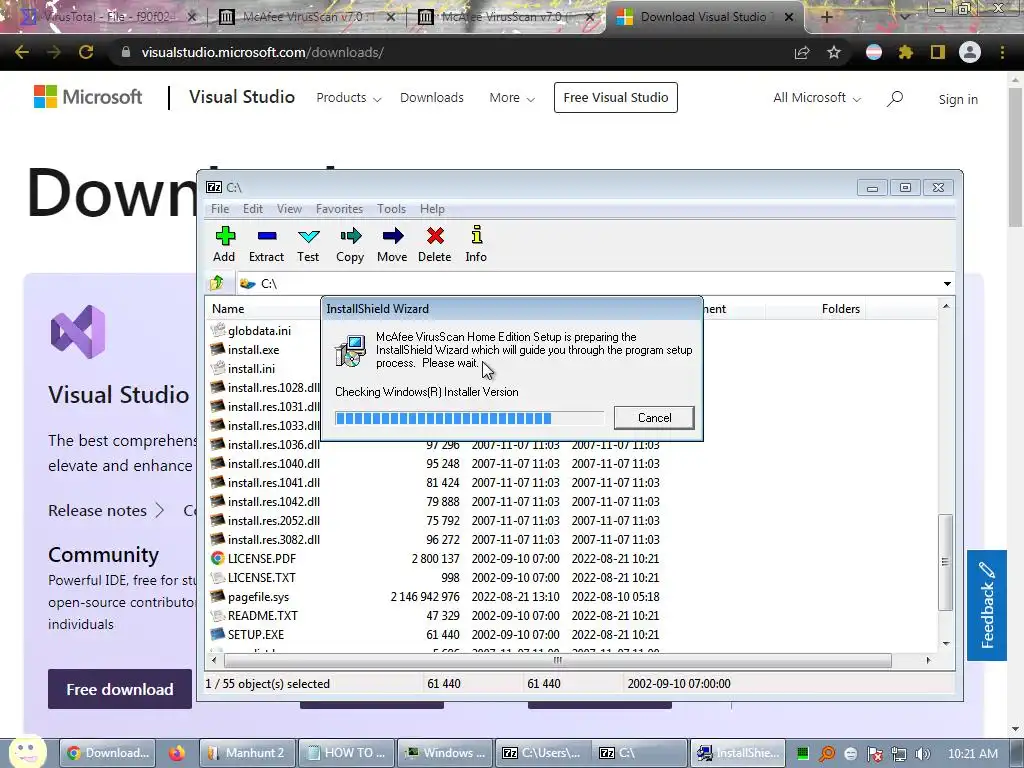Cancel the InstallShield Wizard setup
The width and height of the screenshot is (1024, 768).
(x=654, y=418)
